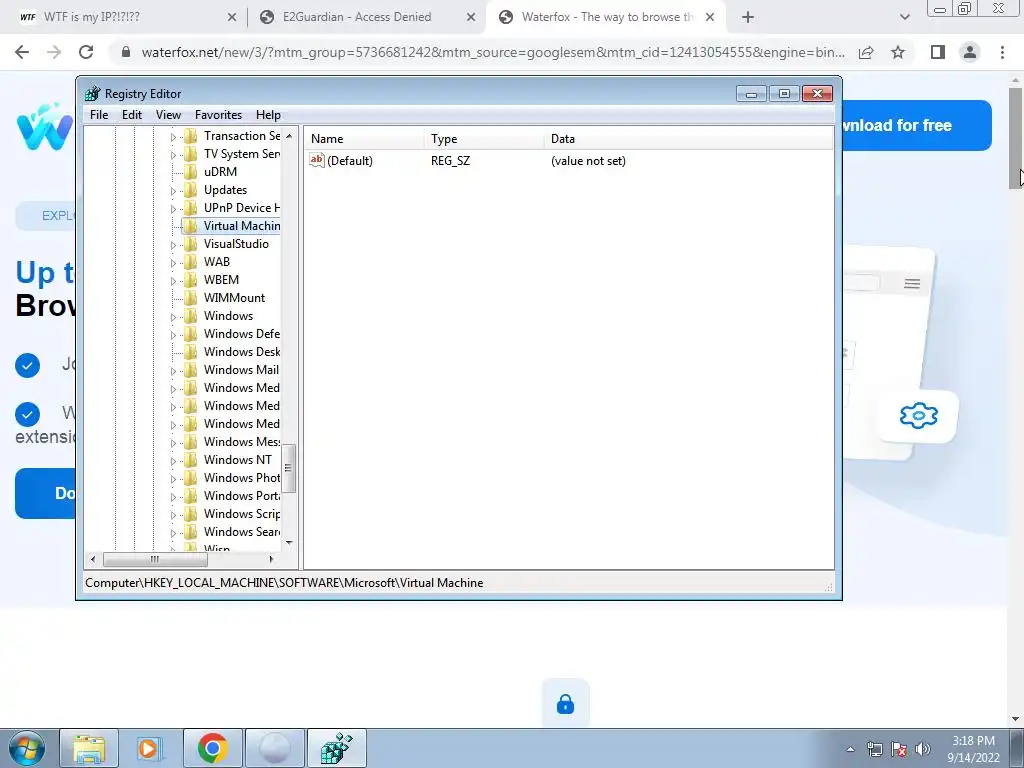Image resolution: width=1024 pixels, height=768 pixels.
Task: Open the Favorites menu in Registry Editor
Action: click(x=218, y=115)
